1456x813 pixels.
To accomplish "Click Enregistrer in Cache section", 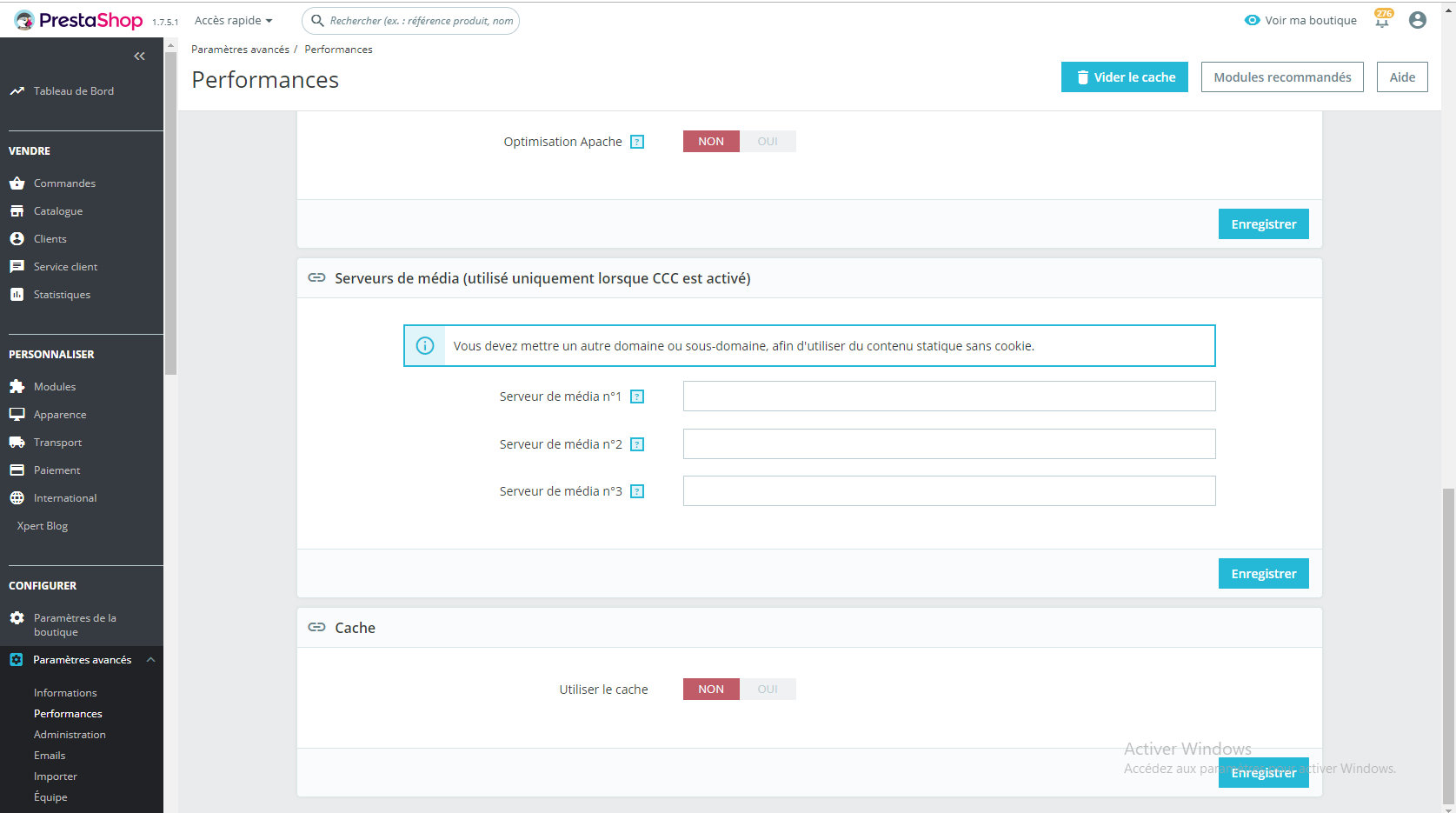I will tap(1264, 772).
